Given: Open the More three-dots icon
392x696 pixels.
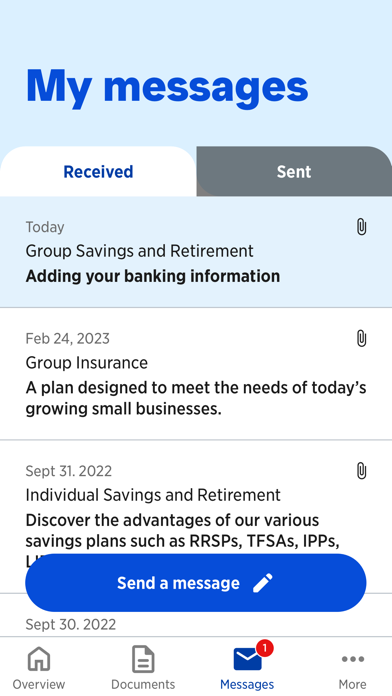Looking at the screenshot, I should pyautogui.click(x=352, y=659).
